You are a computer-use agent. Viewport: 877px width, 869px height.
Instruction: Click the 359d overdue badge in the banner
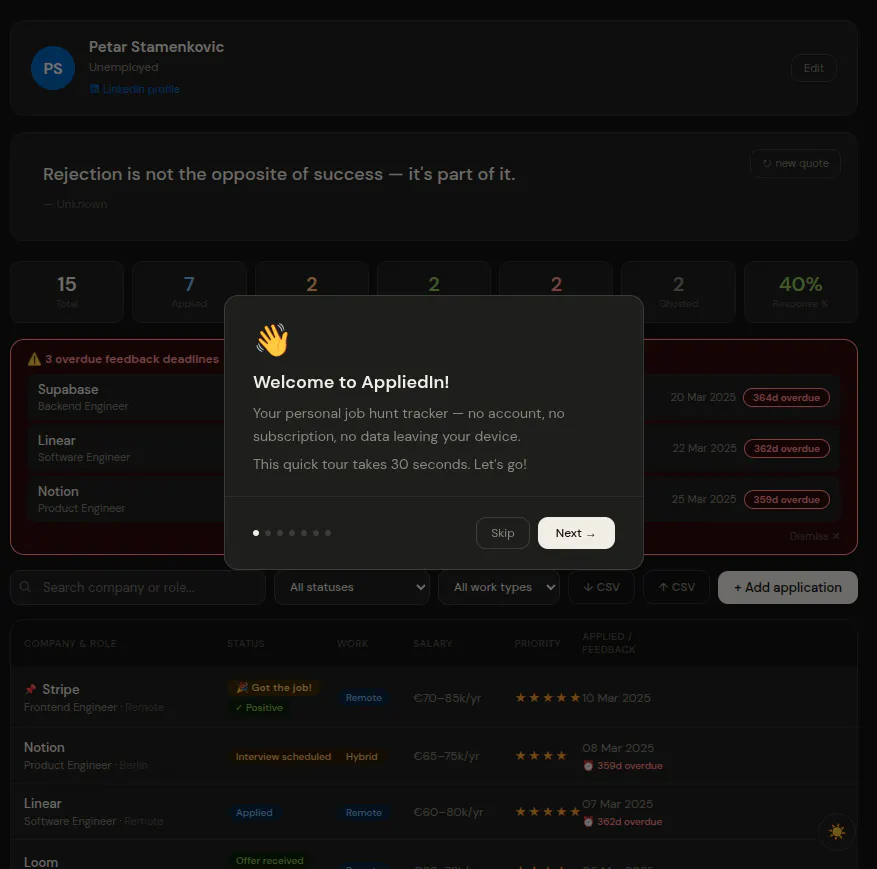[x=786, y=499]
